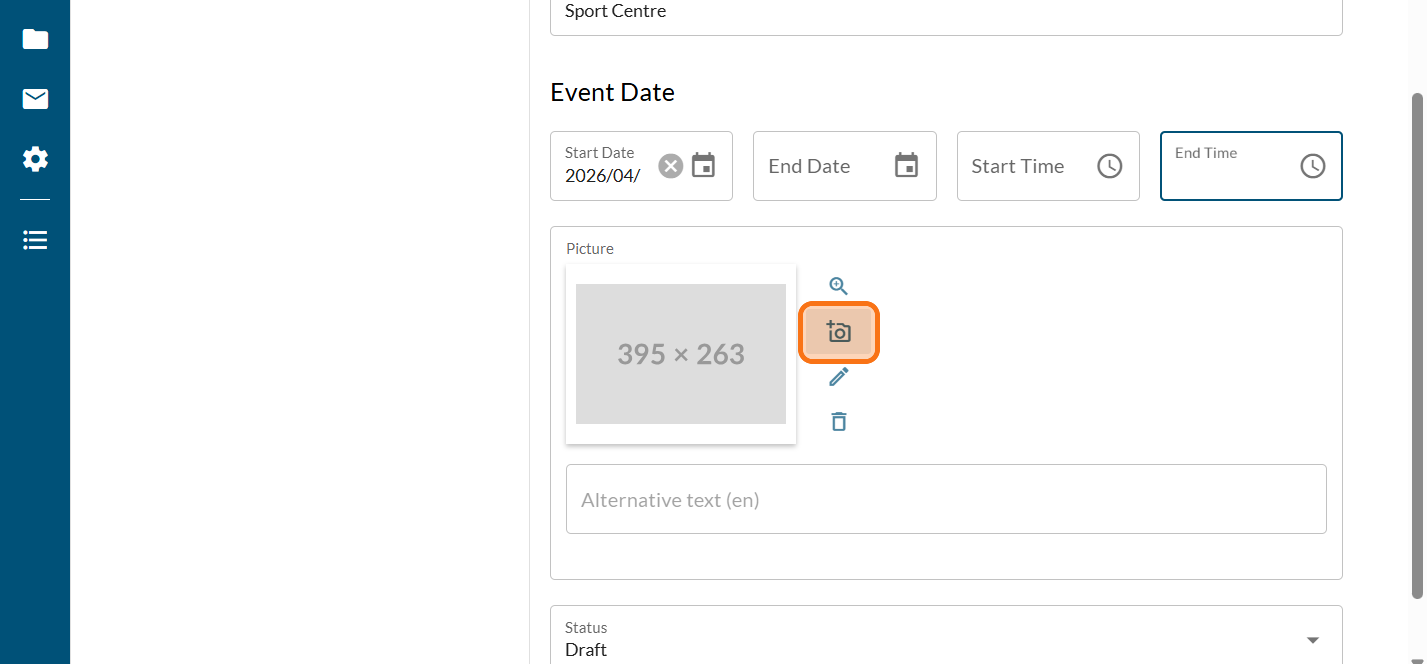
Task: Open the mail icon in sidebar
Action: tap(35, 99)
